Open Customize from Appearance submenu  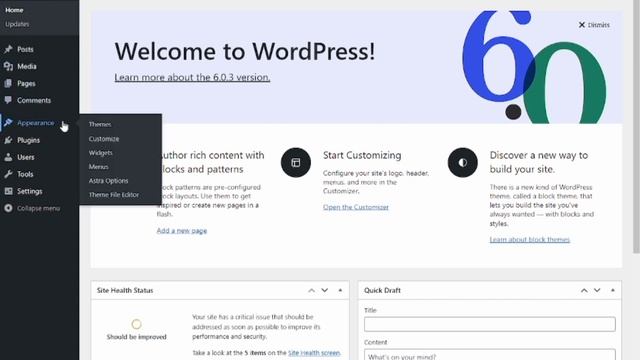pos(104,139)
